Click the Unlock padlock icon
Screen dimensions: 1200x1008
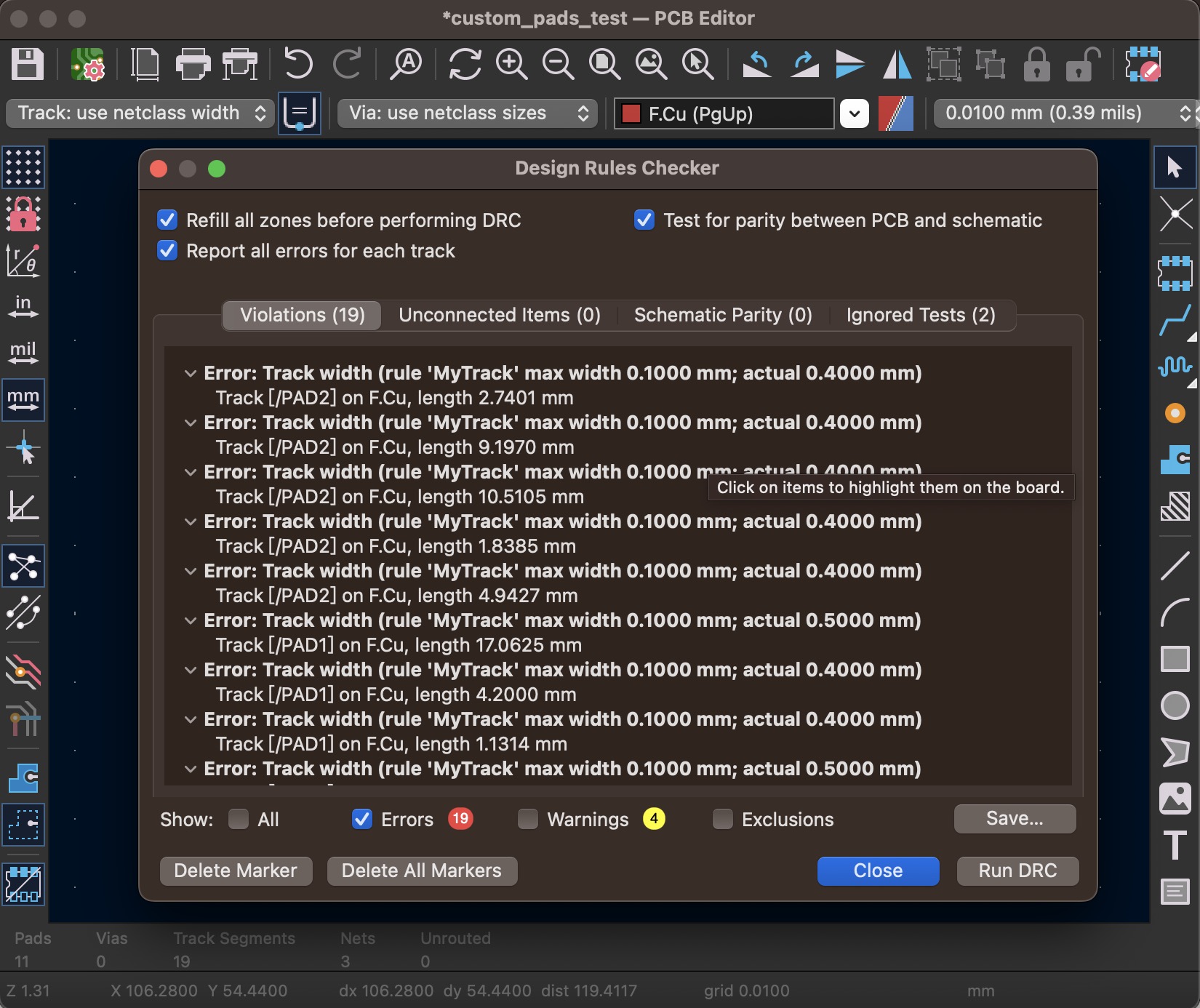point(1083,64)
